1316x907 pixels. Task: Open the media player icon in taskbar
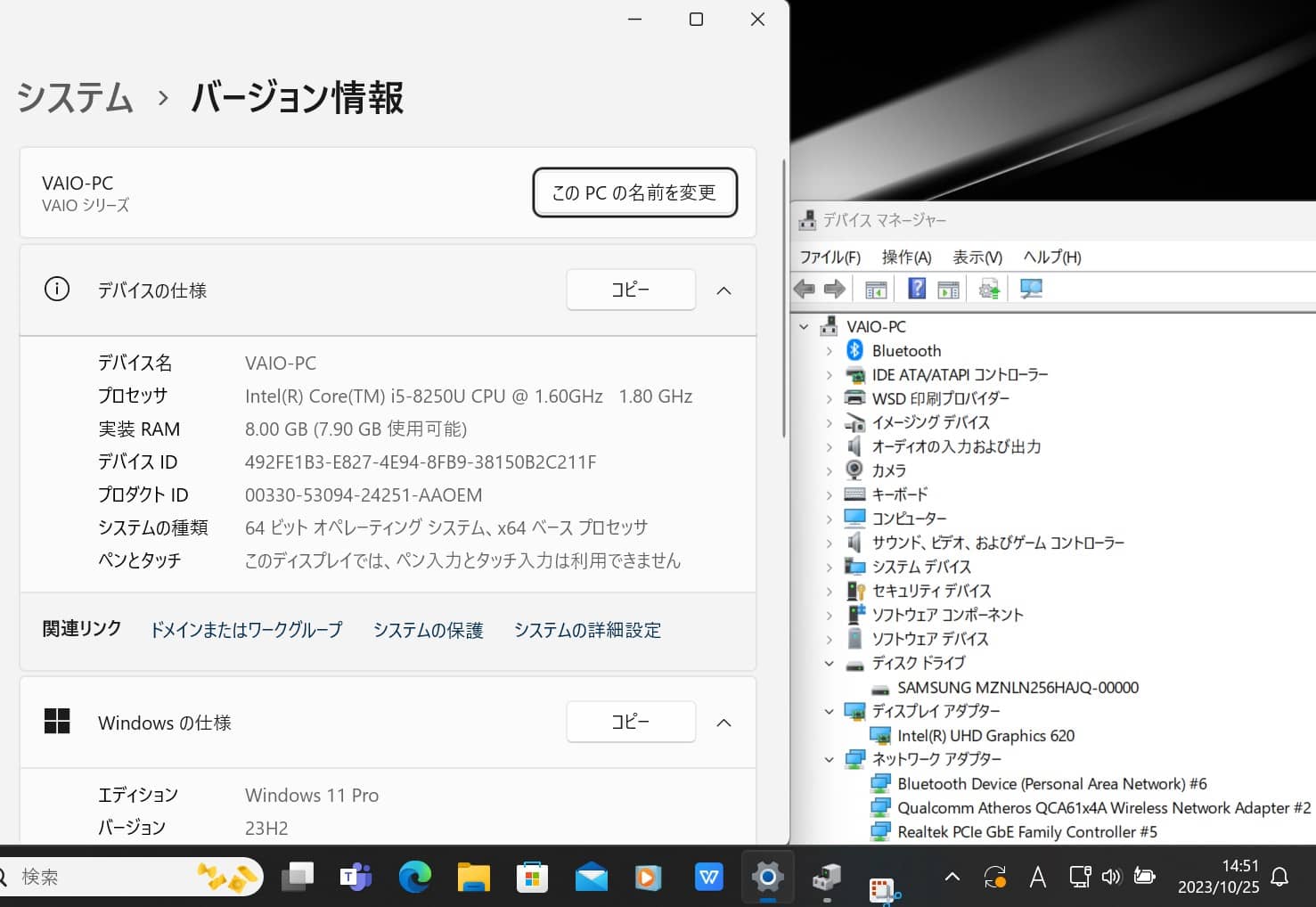[x=650, y=878]
